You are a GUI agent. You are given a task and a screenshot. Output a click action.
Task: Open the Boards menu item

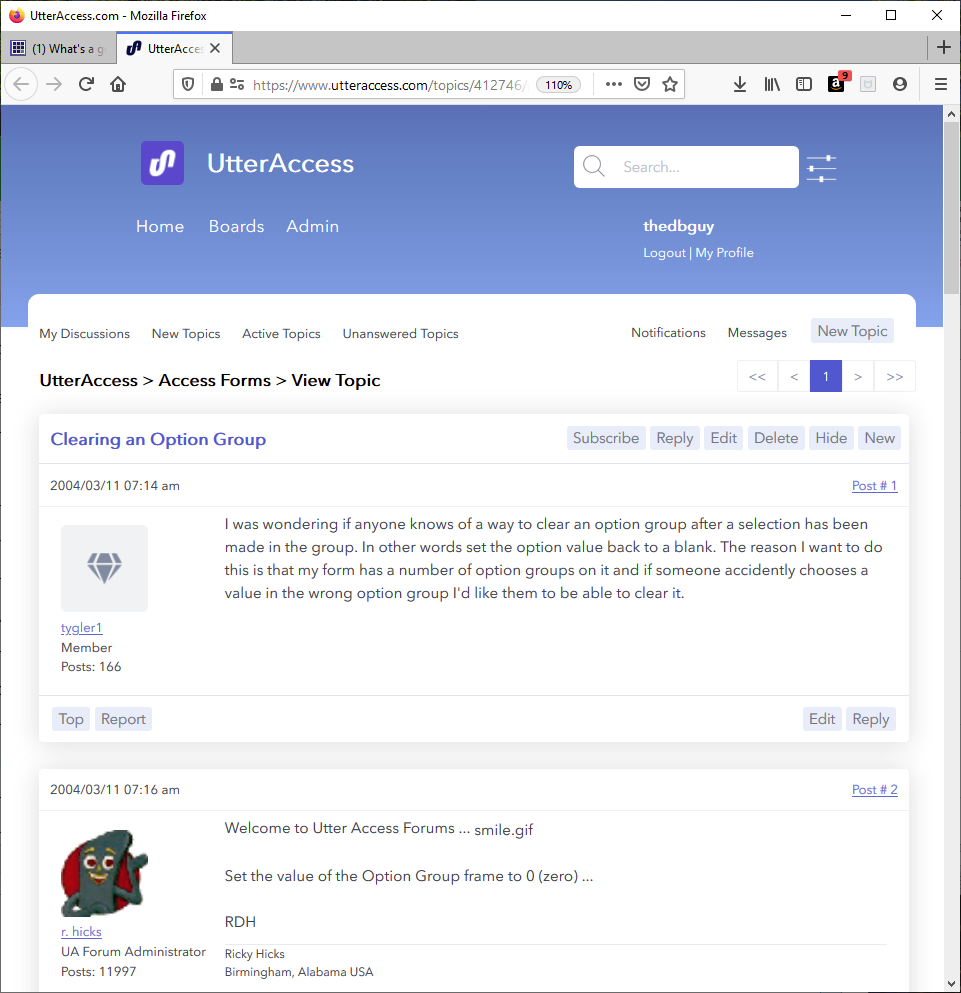pos(236,226)
